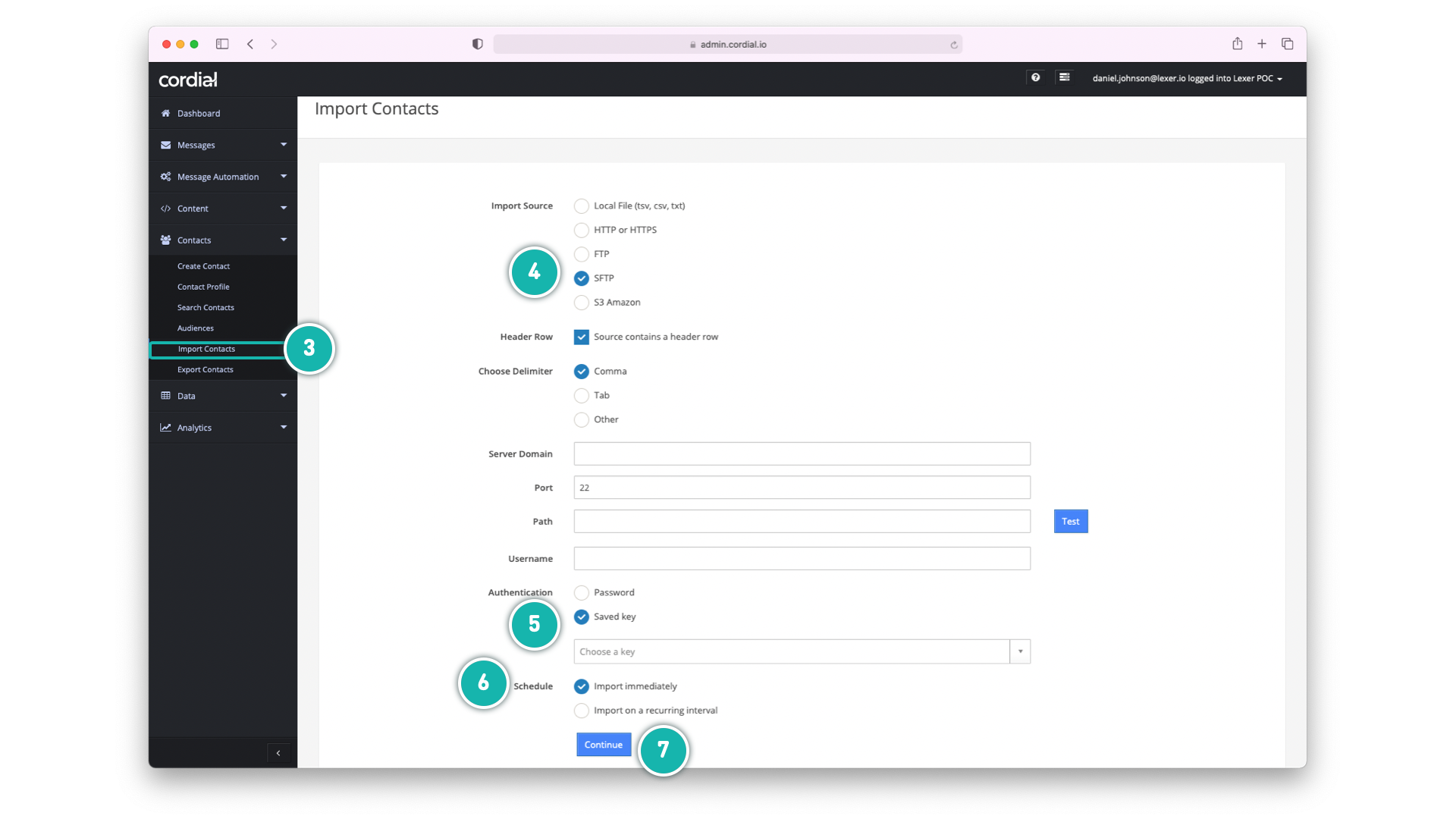This screenshot has height=819, width=1456.
Task: Uncheck Source contains a header row
Action: coord(582,337)
